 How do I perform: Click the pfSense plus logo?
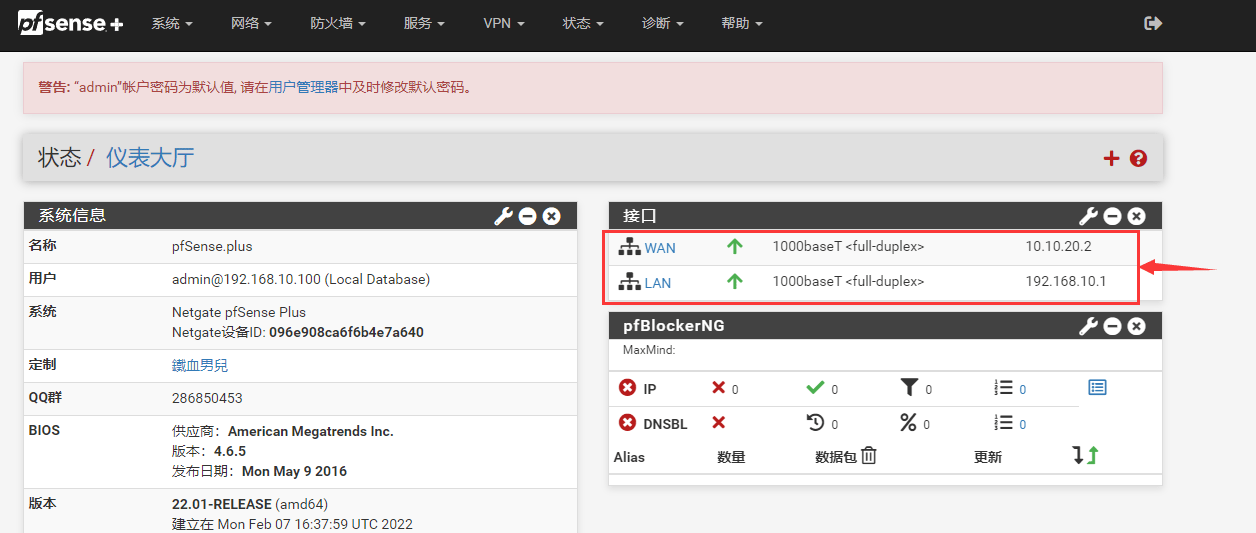(70, 23)
